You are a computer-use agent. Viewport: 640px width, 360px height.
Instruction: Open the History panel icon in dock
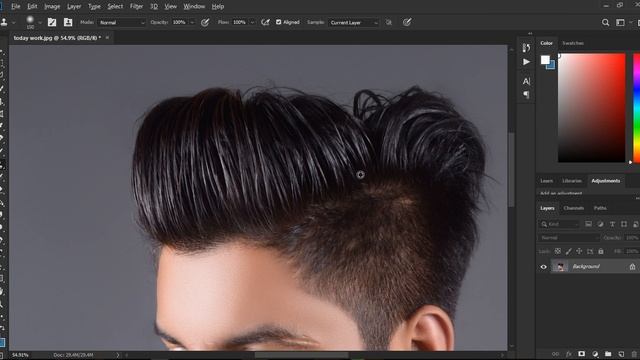[x=526, y=47]
